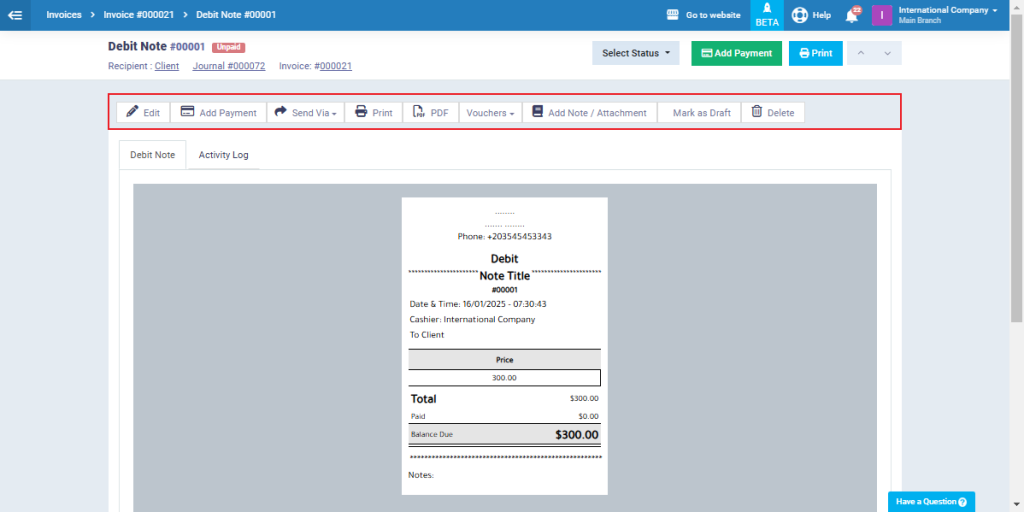This screenshot has width=1024, height=512.
Task: Switch to the Activity Log tab
Action: click(x=223, y=155)
